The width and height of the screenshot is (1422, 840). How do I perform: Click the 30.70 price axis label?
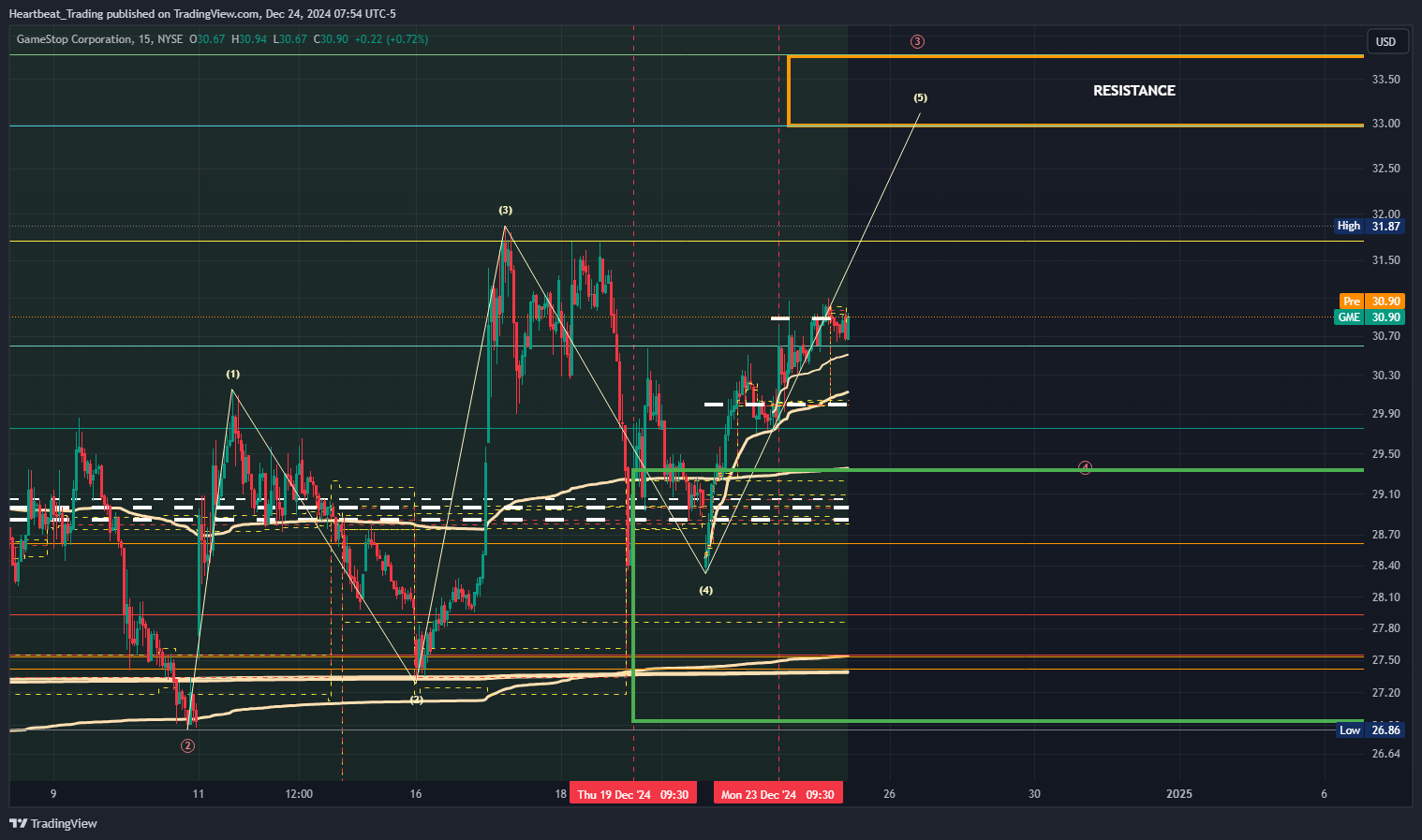[x=1385, y=336]
